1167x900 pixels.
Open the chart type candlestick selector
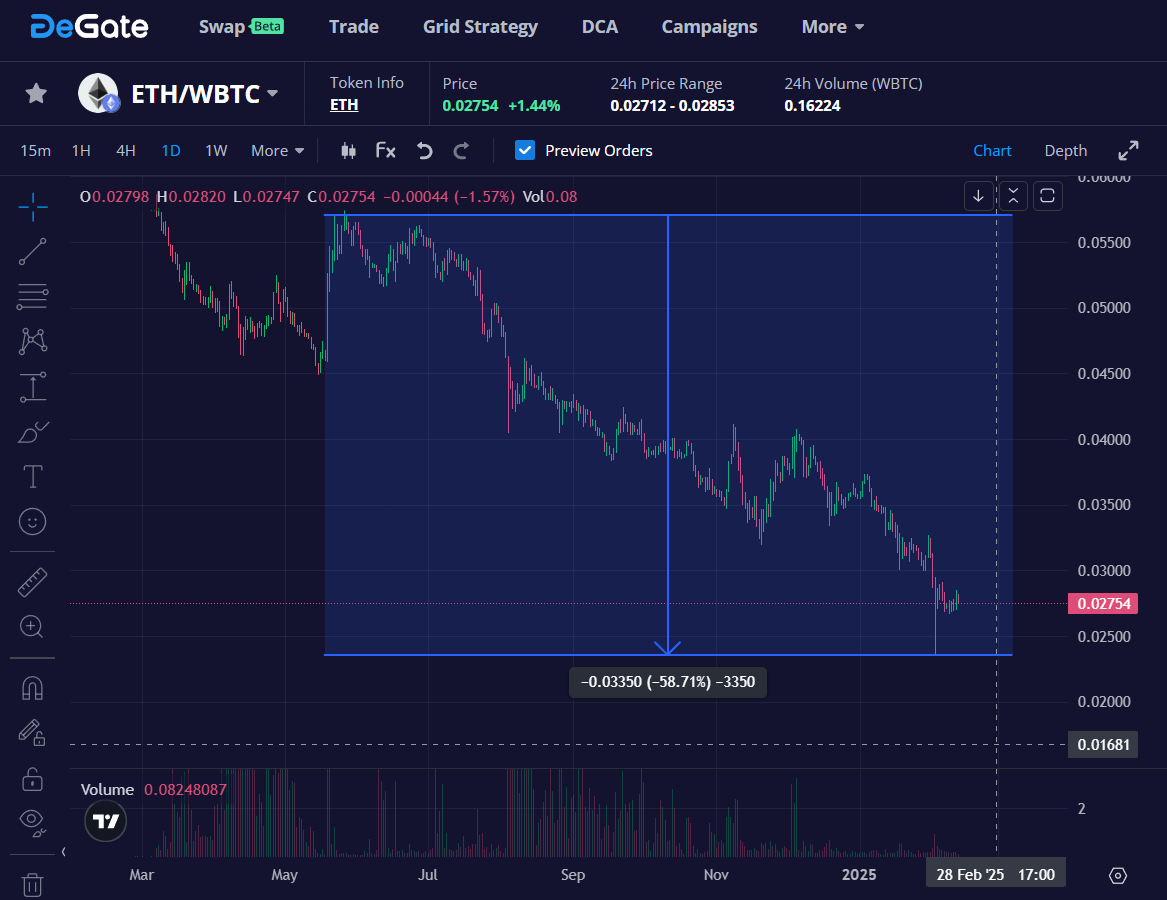point(348,150)
